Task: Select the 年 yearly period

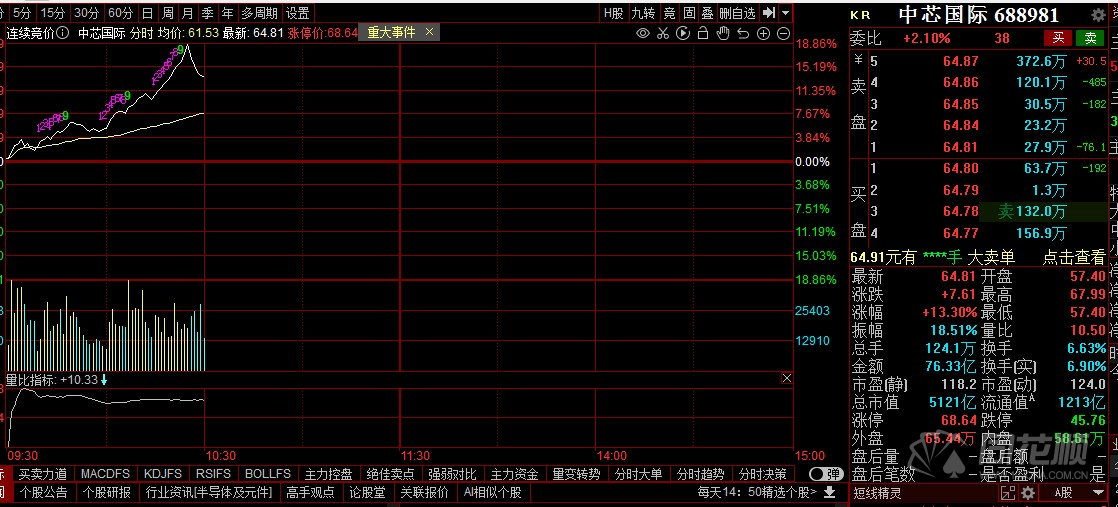Action: coord(227,13)
